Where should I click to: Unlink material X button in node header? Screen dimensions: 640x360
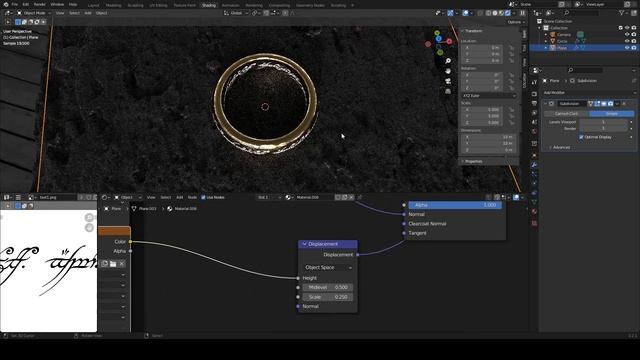351,197
